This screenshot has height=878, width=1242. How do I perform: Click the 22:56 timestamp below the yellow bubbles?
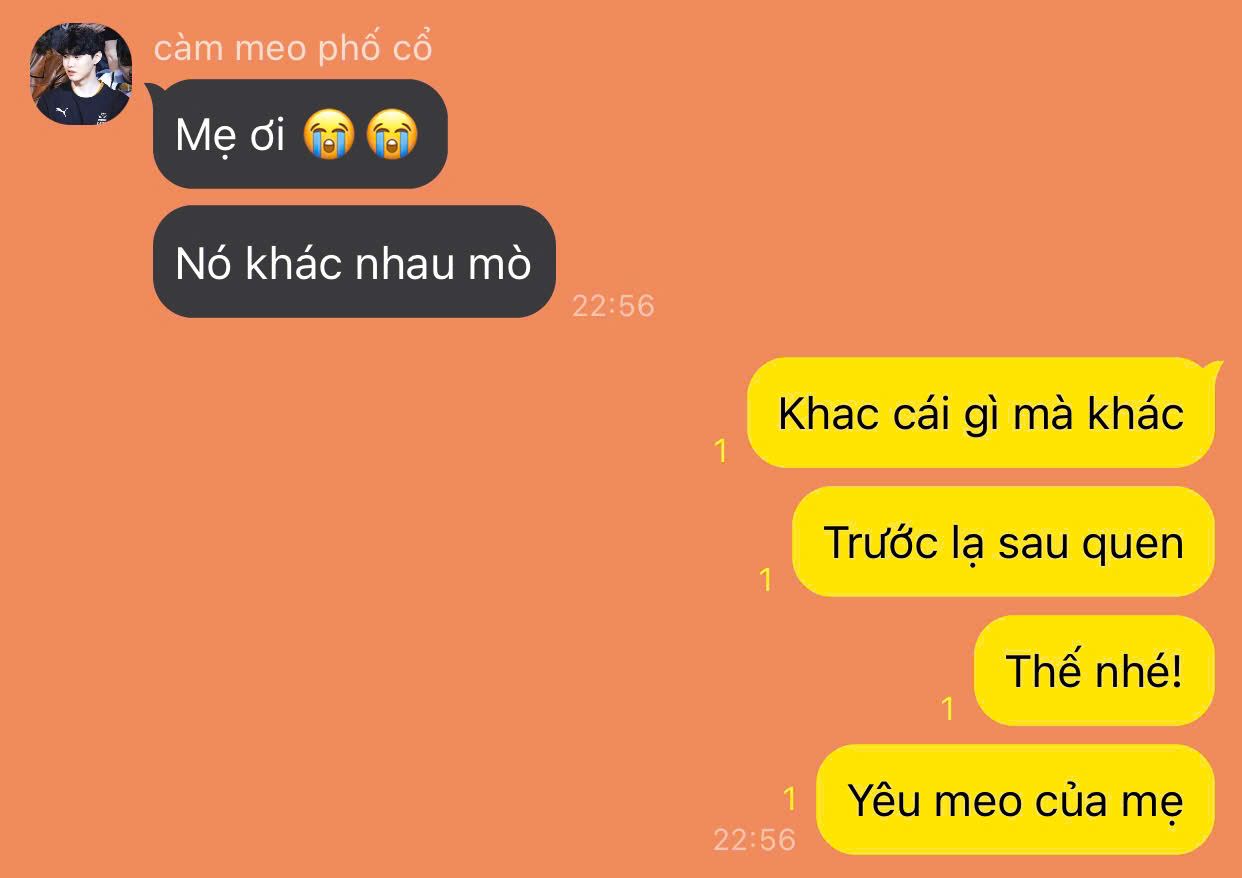754,839
